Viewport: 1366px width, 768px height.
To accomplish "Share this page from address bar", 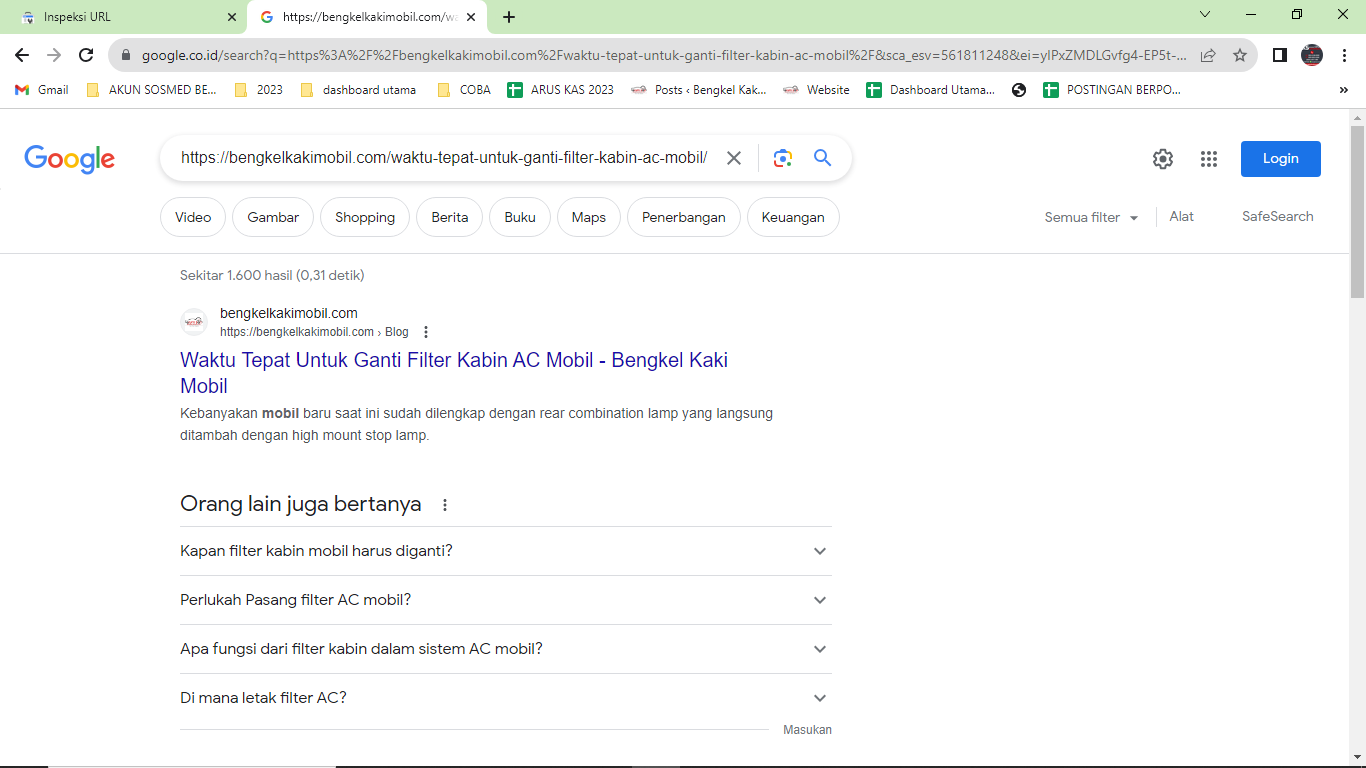I will (1208, 55).
